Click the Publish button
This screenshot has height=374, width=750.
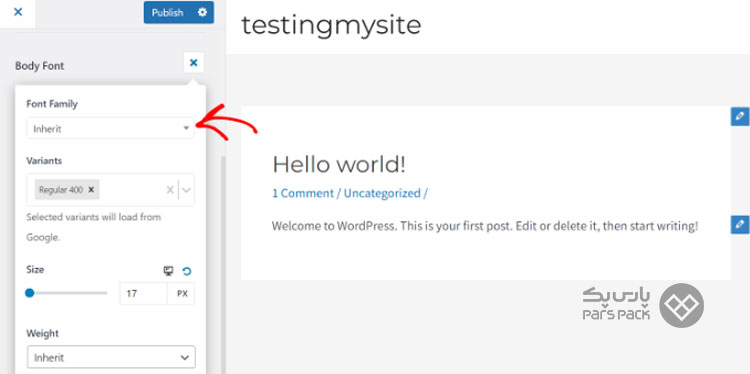tap(167, 12)
